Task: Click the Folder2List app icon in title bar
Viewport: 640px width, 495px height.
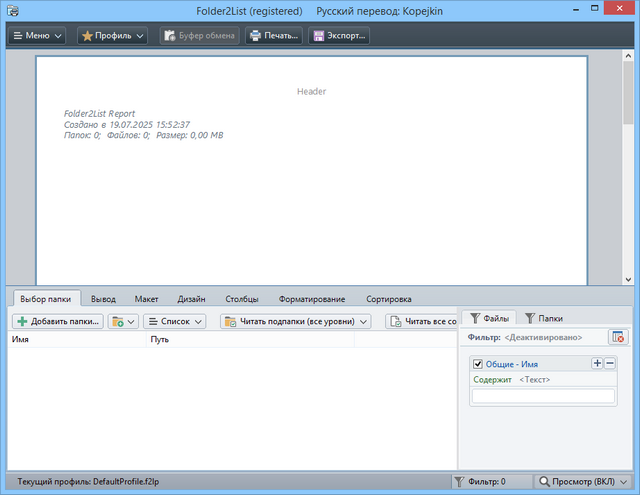Action: click(x=13, y=11)
